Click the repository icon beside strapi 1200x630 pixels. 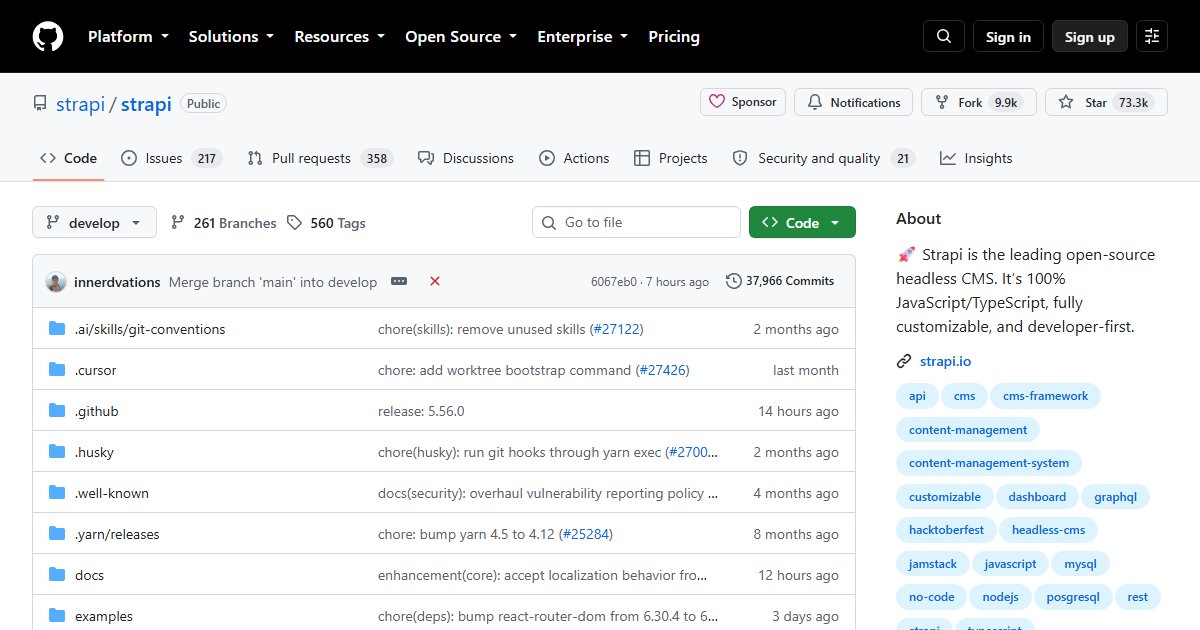(x=40, y=104)
